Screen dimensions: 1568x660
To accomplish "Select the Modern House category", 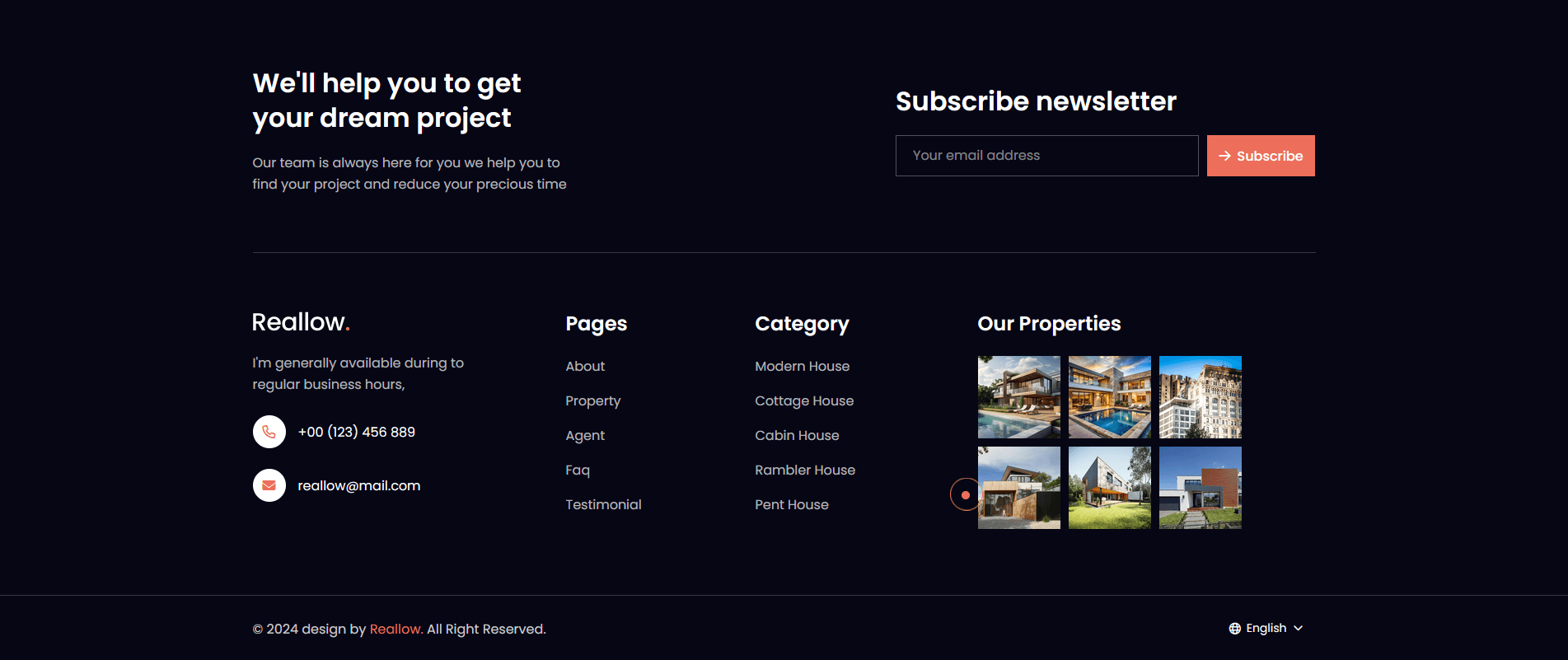I will [803, 366].
